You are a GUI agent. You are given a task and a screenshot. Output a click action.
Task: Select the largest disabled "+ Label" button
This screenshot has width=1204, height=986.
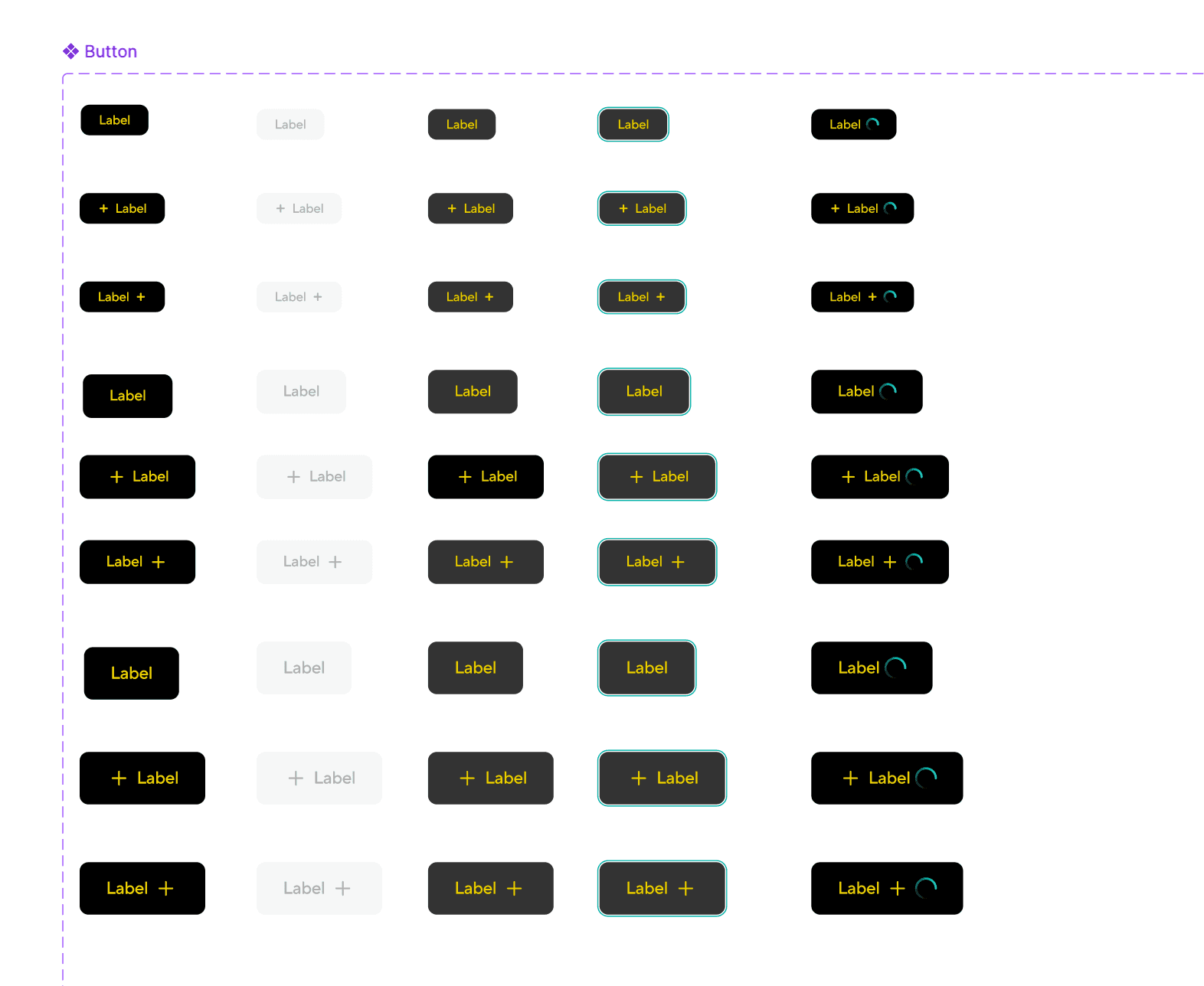319,779
